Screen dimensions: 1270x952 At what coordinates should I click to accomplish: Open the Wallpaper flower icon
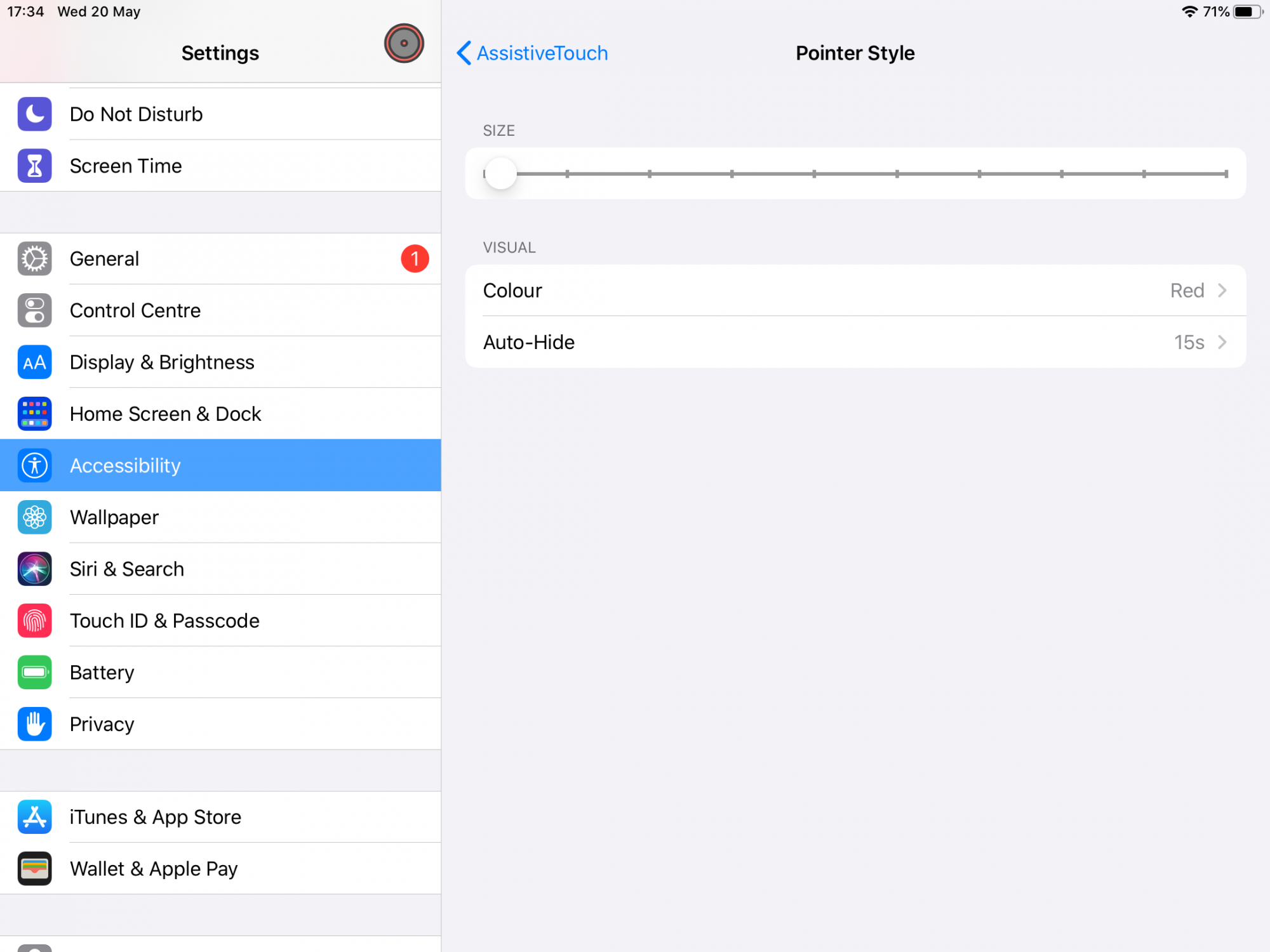click(34, 517)
